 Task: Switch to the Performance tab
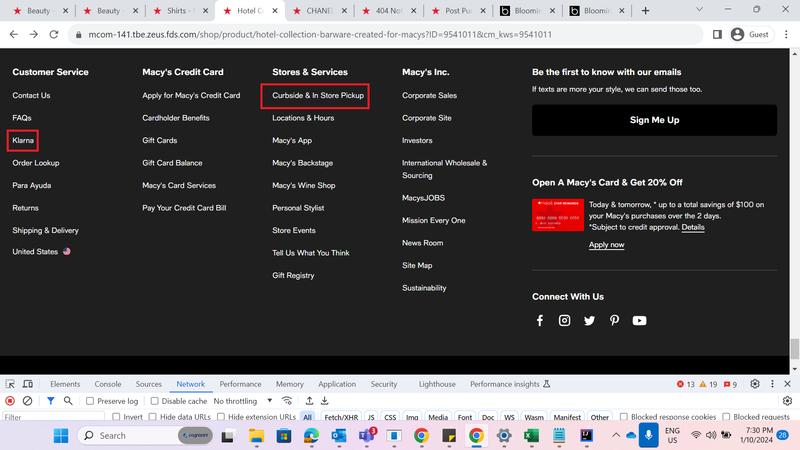[240, 384]
